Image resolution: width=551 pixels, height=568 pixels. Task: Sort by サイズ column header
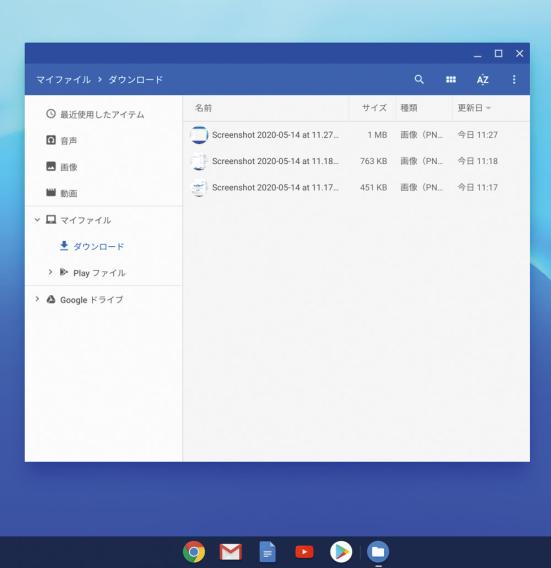click(374, 108)
